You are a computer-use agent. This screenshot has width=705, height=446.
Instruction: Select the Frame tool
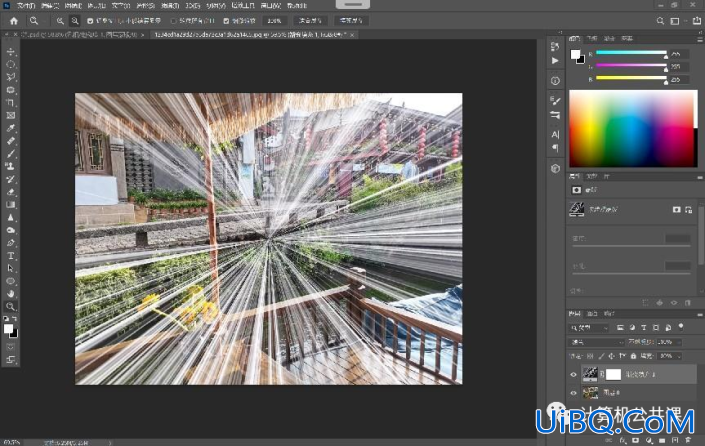click(10, 115)
